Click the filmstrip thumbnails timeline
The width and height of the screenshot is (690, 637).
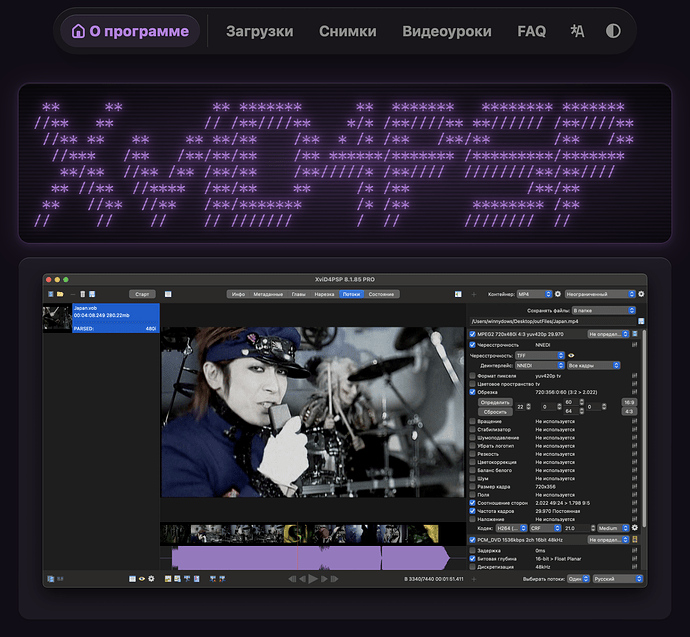[x=300, y=534]
